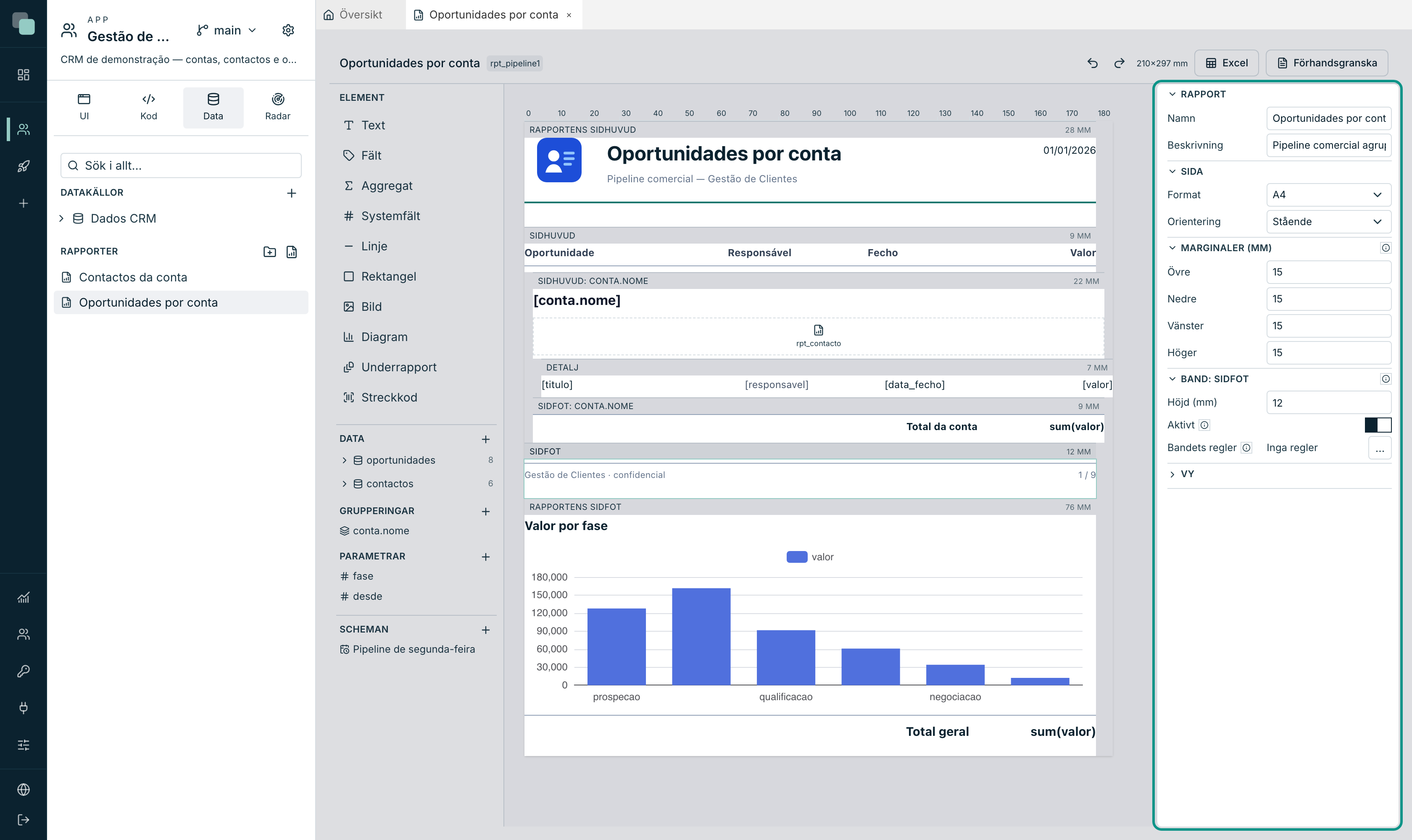Click the Övre margin input
This screenshot has height=840, width=1412.
(1328, 272)
